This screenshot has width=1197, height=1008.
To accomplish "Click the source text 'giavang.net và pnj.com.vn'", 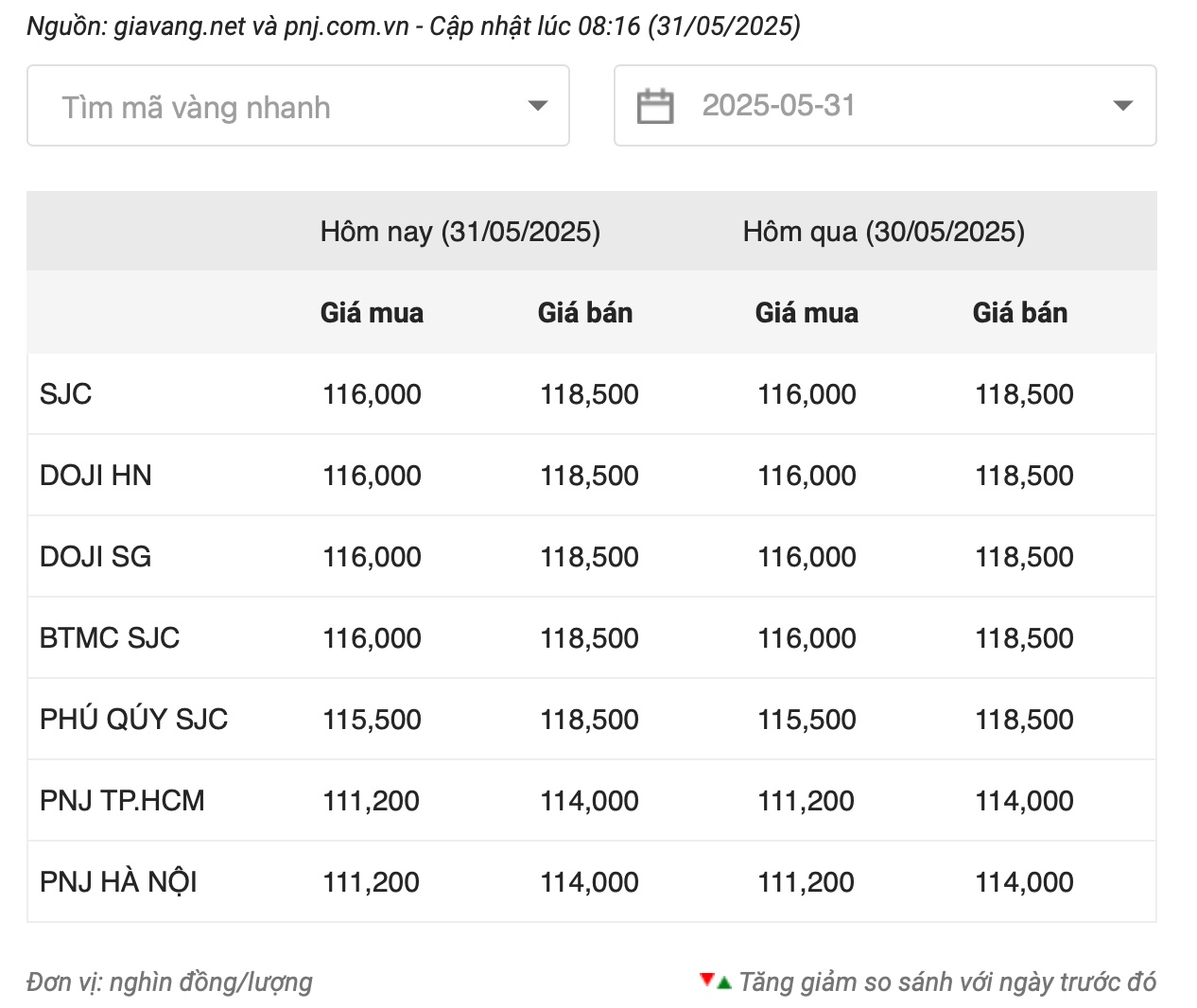I will click(x=261, y=26).
